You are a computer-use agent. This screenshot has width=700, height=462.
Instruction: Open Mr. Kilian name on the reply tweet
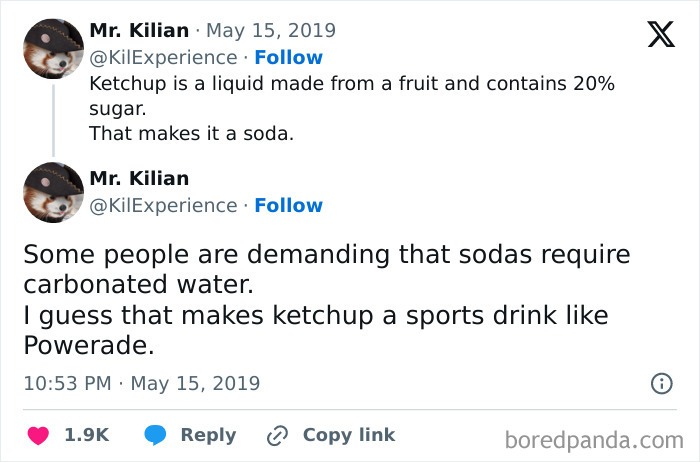click(x=139, y=179)
